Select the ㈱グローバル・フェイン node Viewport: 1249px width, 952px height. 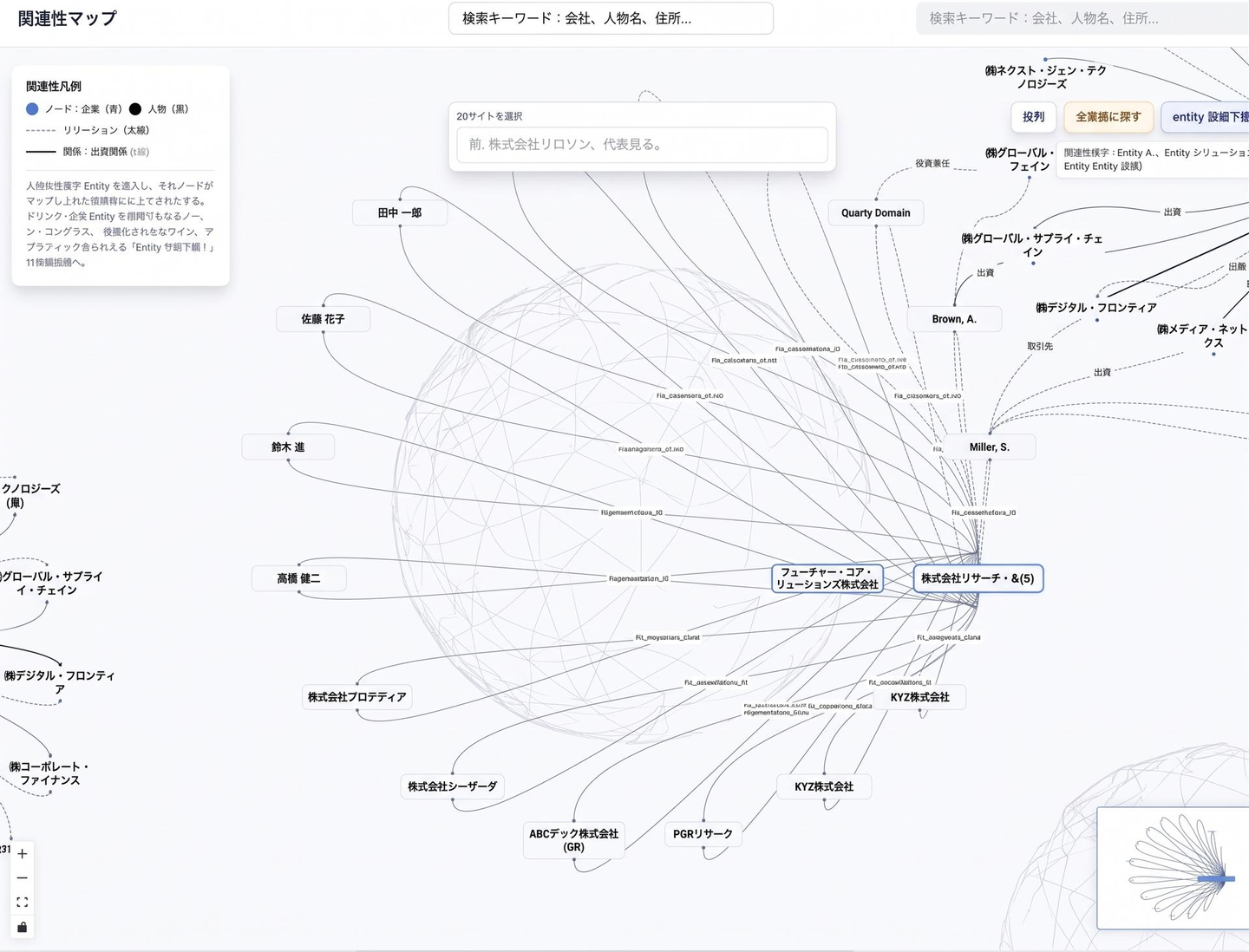click(x=1020, y=160)
